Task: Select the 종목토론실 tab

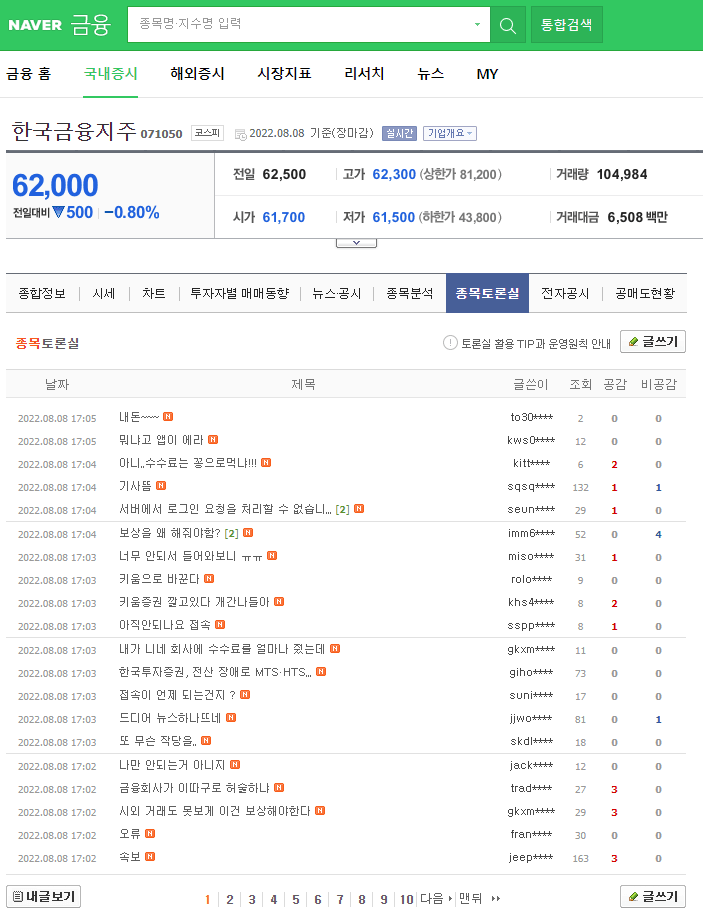Action: click(487, 293)
